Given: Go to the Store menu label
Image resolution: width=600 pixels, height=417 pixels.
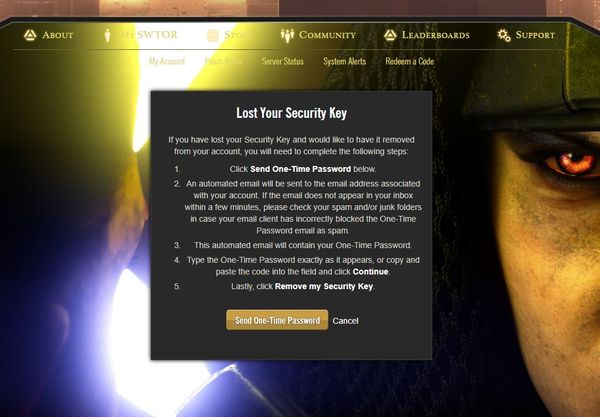Looking at the screenshot, I should click(235, 35).
